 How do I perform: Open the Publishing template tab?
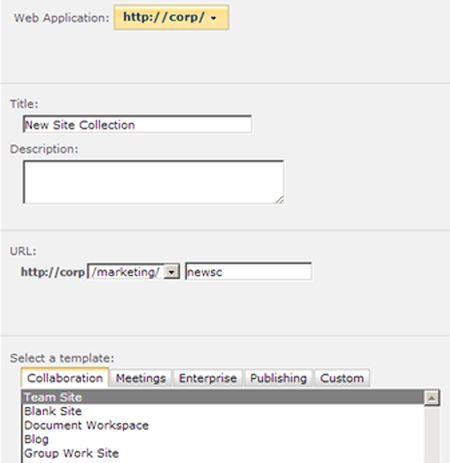coord(278,378)
